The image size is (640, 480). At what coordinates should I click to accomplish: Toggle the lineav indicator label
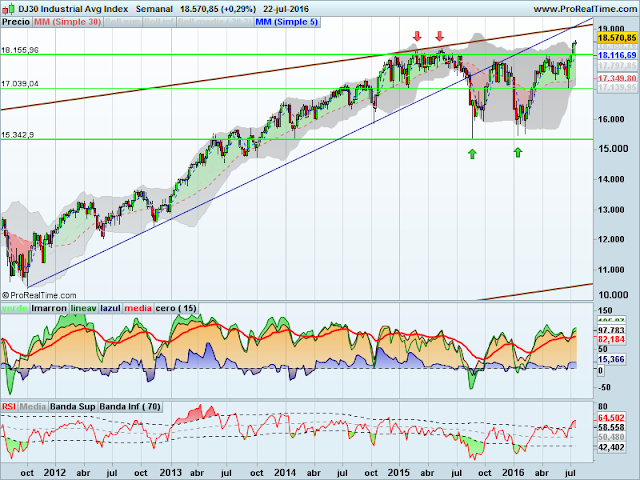coord(84,308)
